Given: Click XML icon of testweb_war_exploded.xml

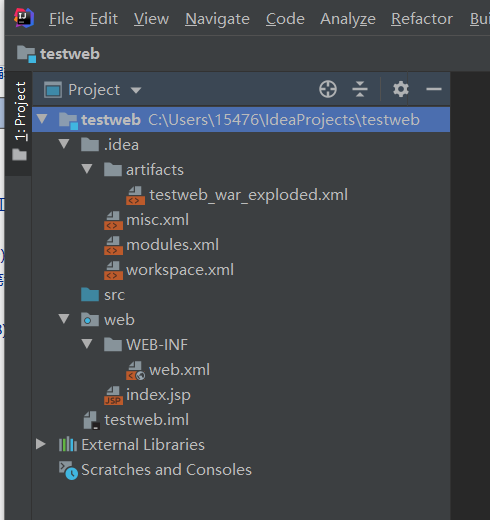Looking at the screenshot, I should (135, 195).
